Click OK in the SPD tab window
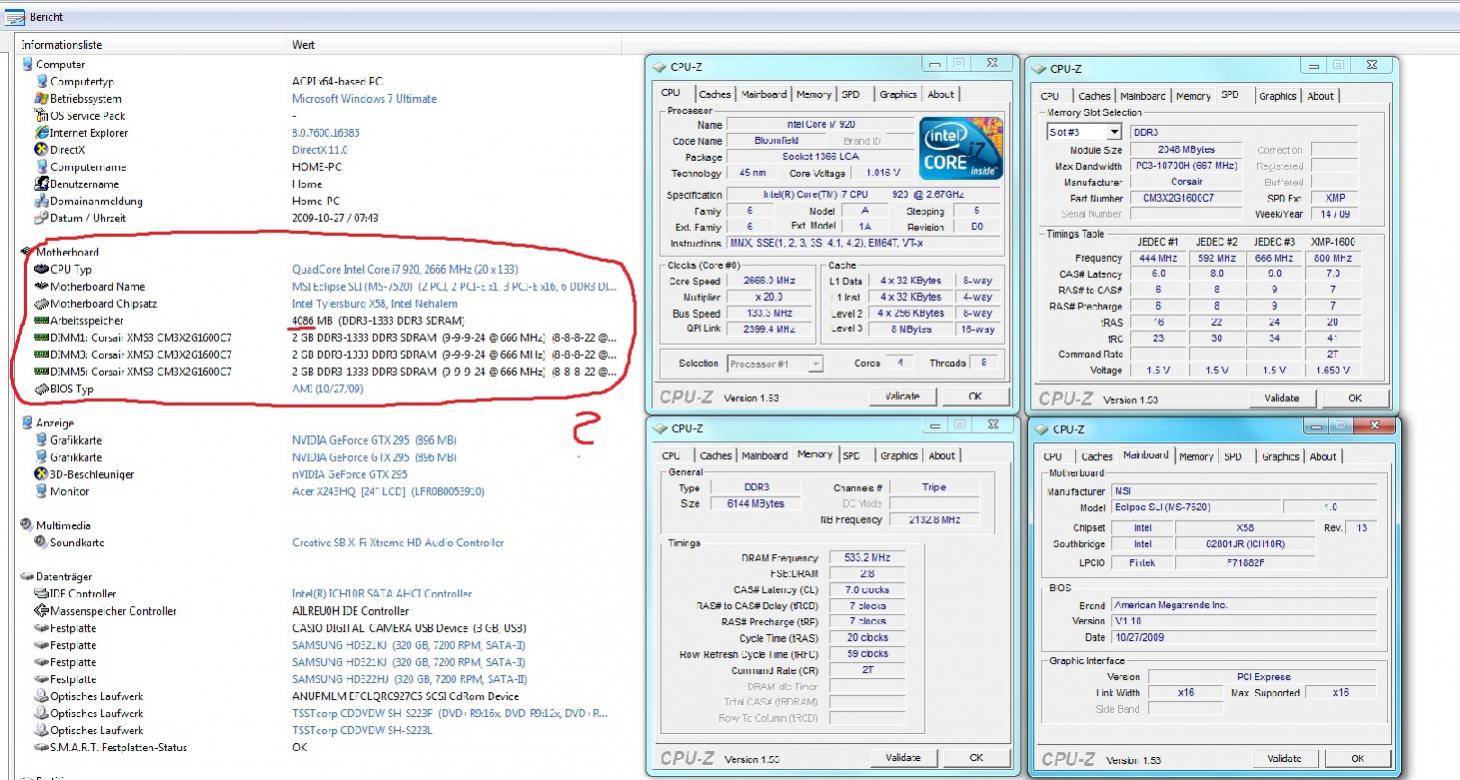1460x780 pixels. pyautogui.click(x=1355, y=397)
